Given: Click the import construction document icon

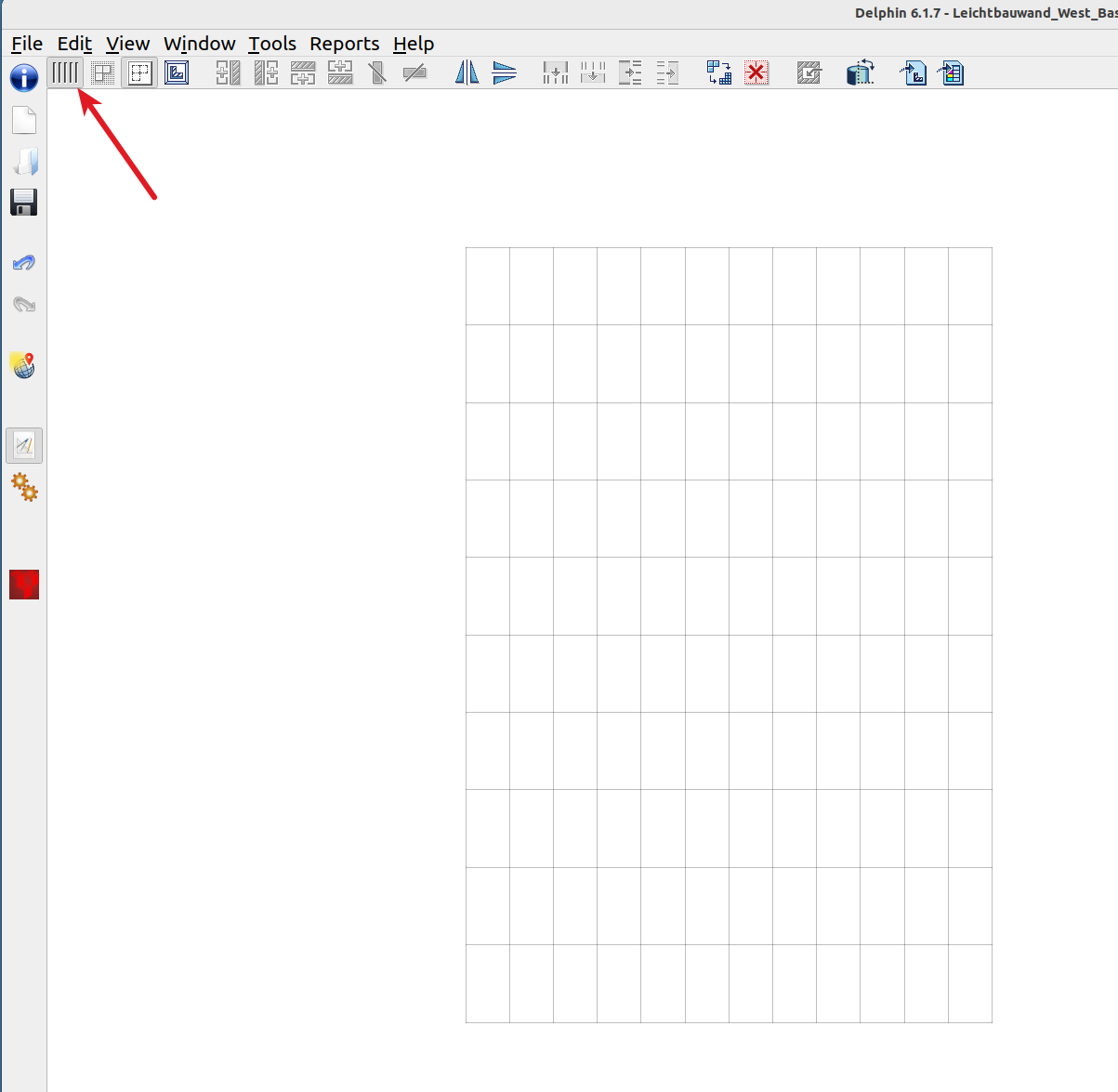Looking at the screenshot, I should pos(914,72).
